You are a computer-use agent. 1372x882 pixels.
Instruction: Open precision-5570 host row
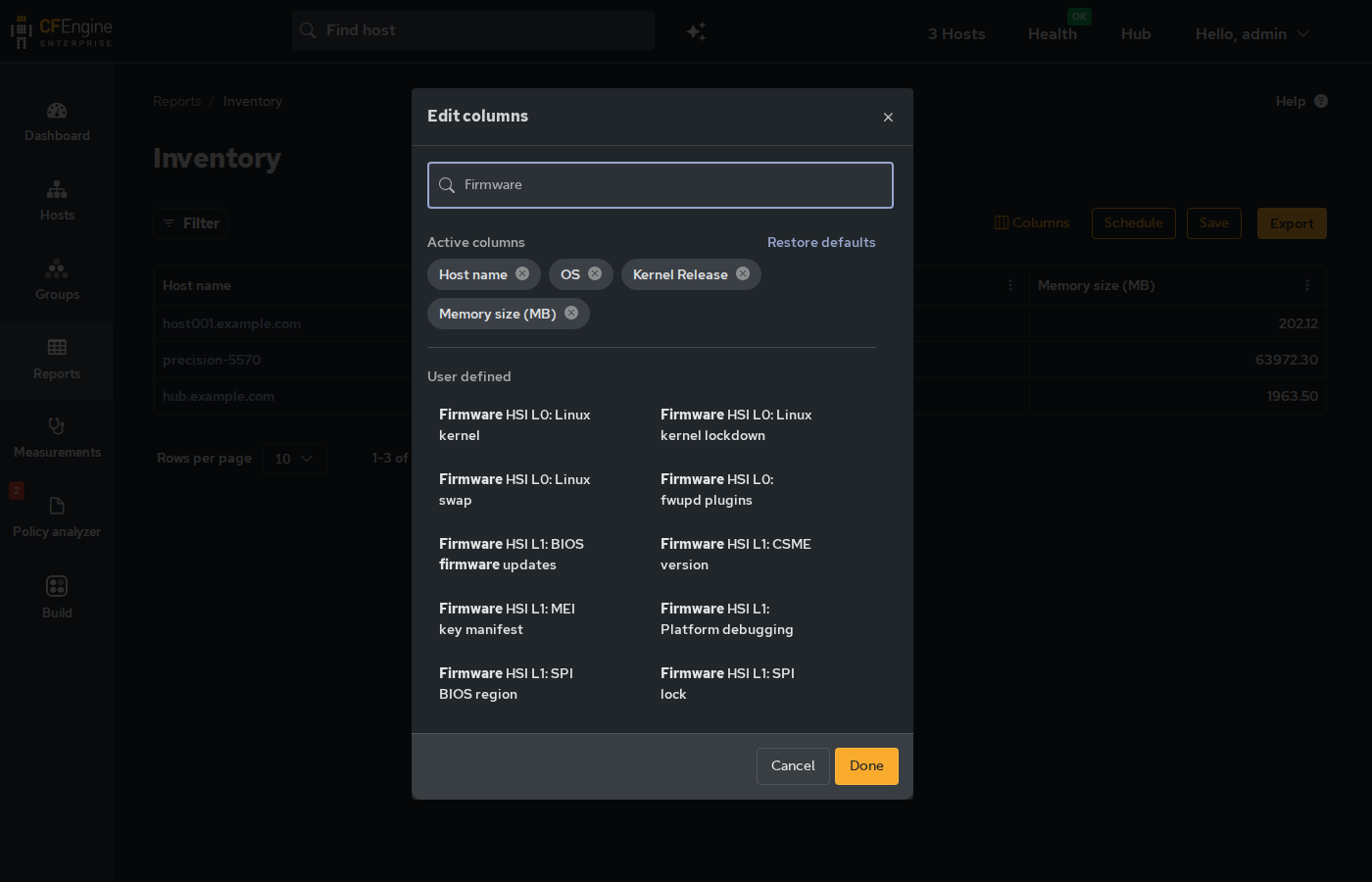tap(212, 360)
